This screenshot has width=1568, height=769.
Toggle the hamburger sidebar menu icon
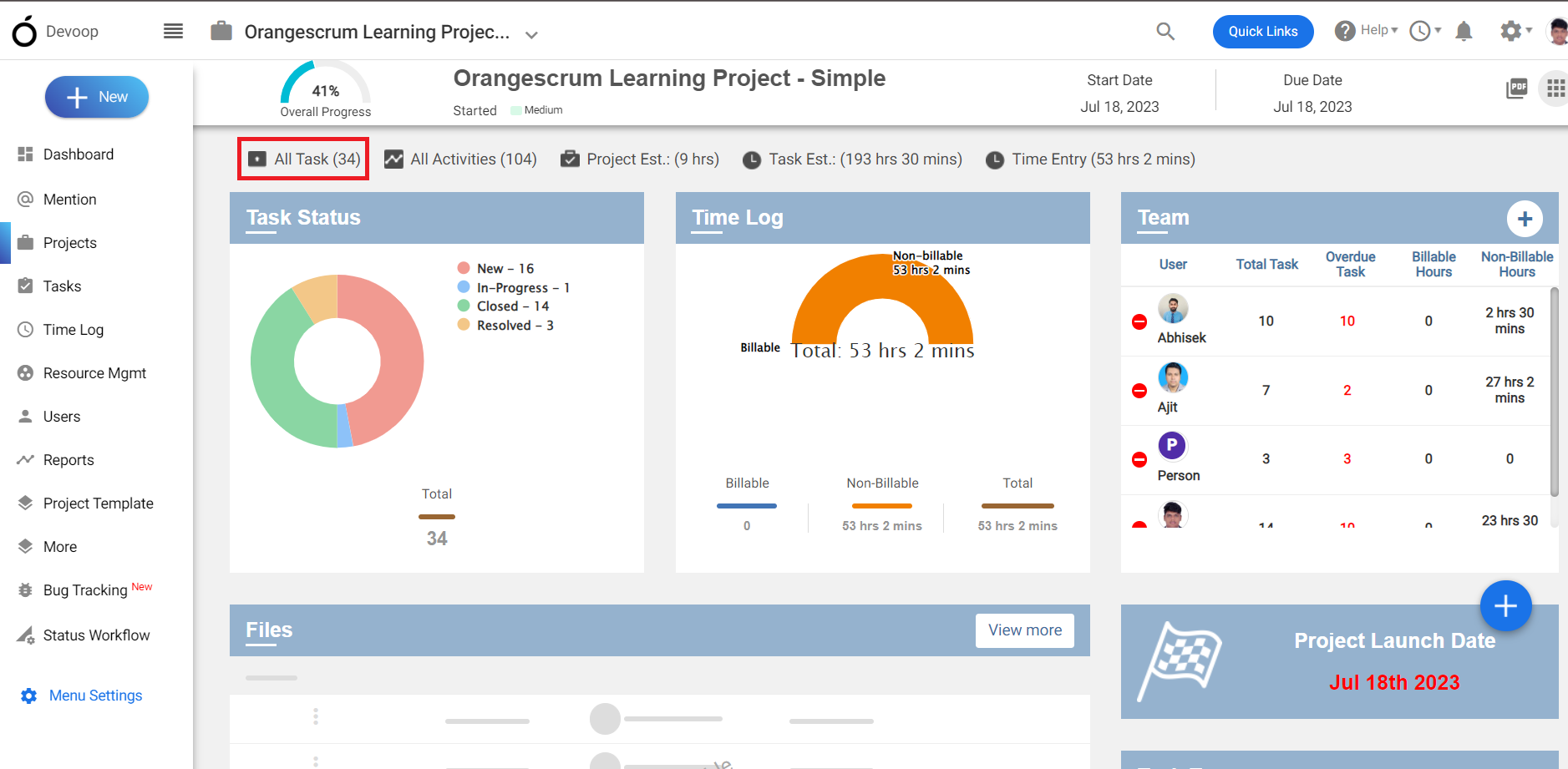173,31
